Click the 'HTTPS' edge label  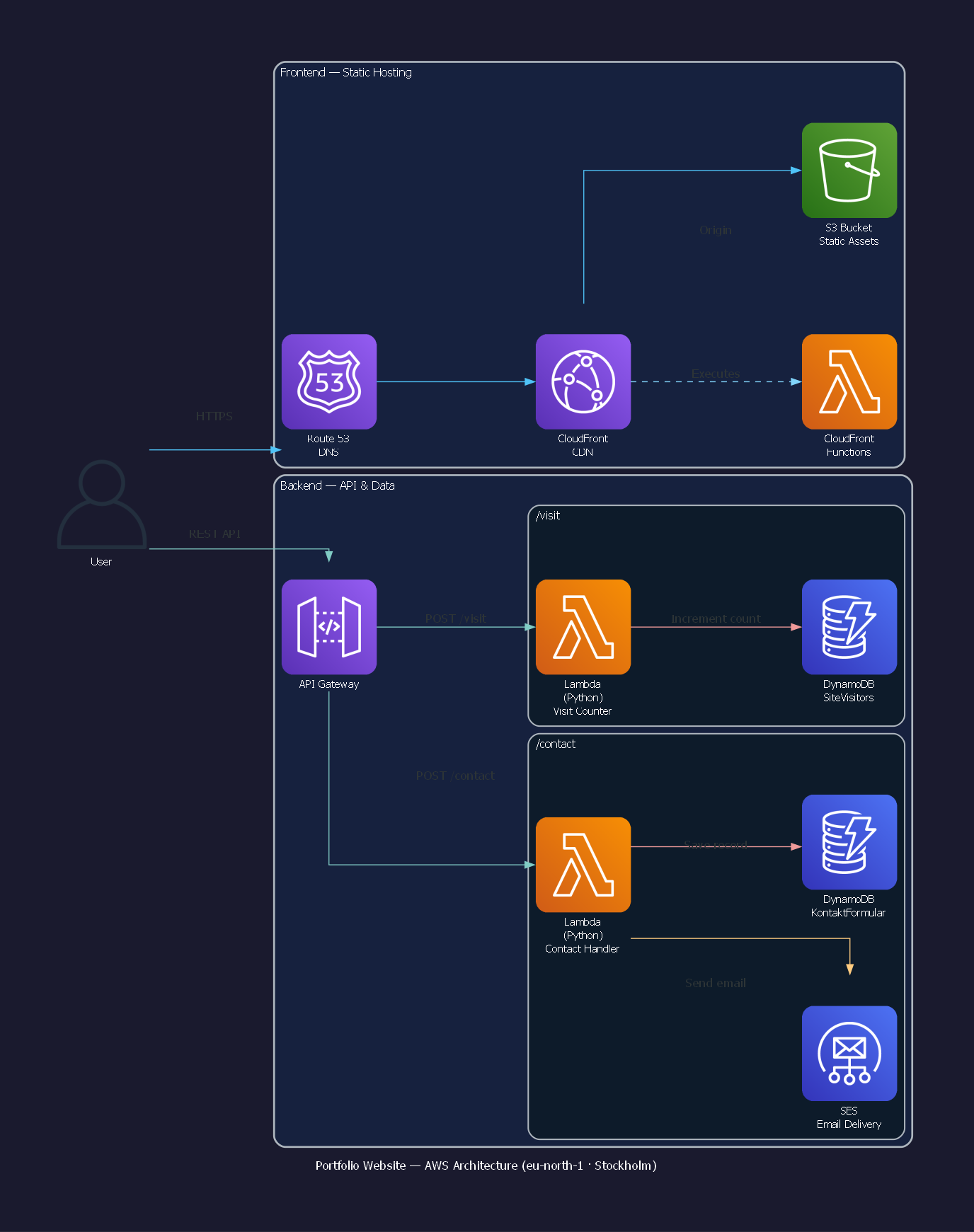click(214, 416)
